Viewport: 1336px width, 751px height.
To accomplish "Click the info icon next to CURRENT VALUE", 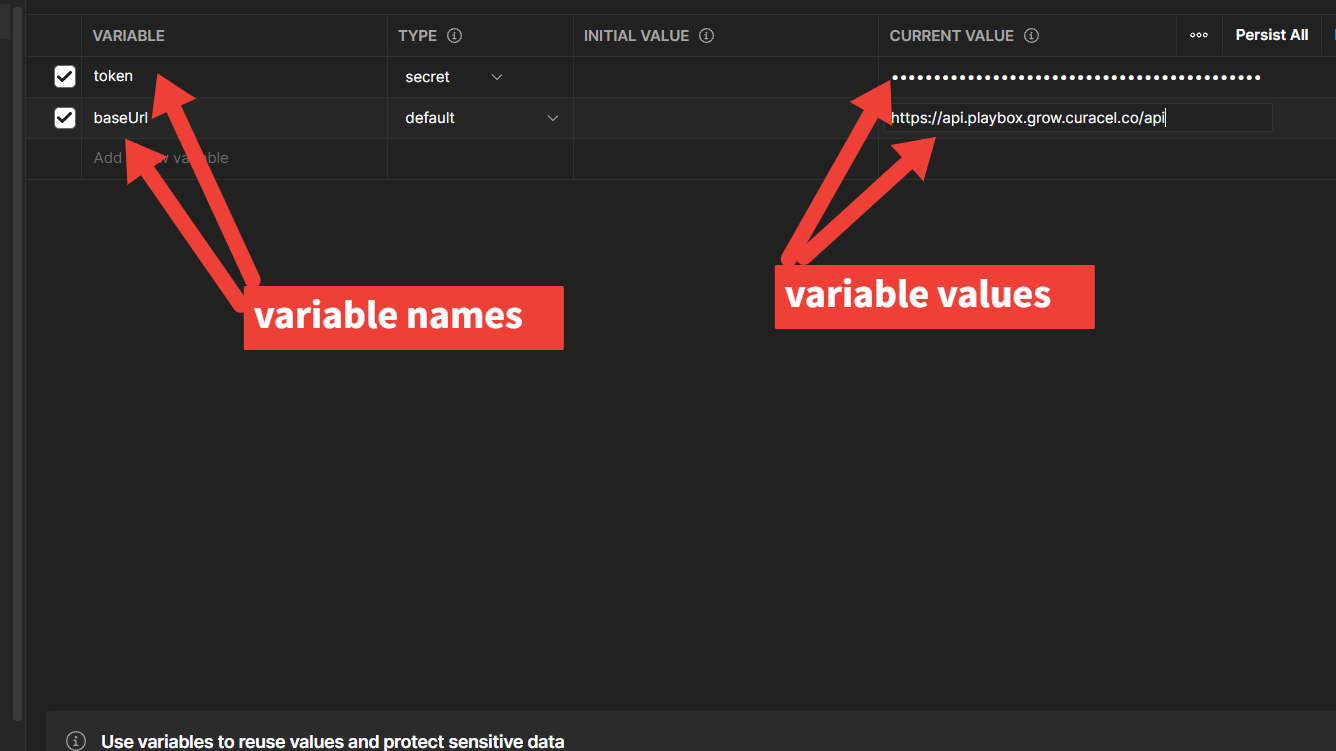I will (1032, 36).
